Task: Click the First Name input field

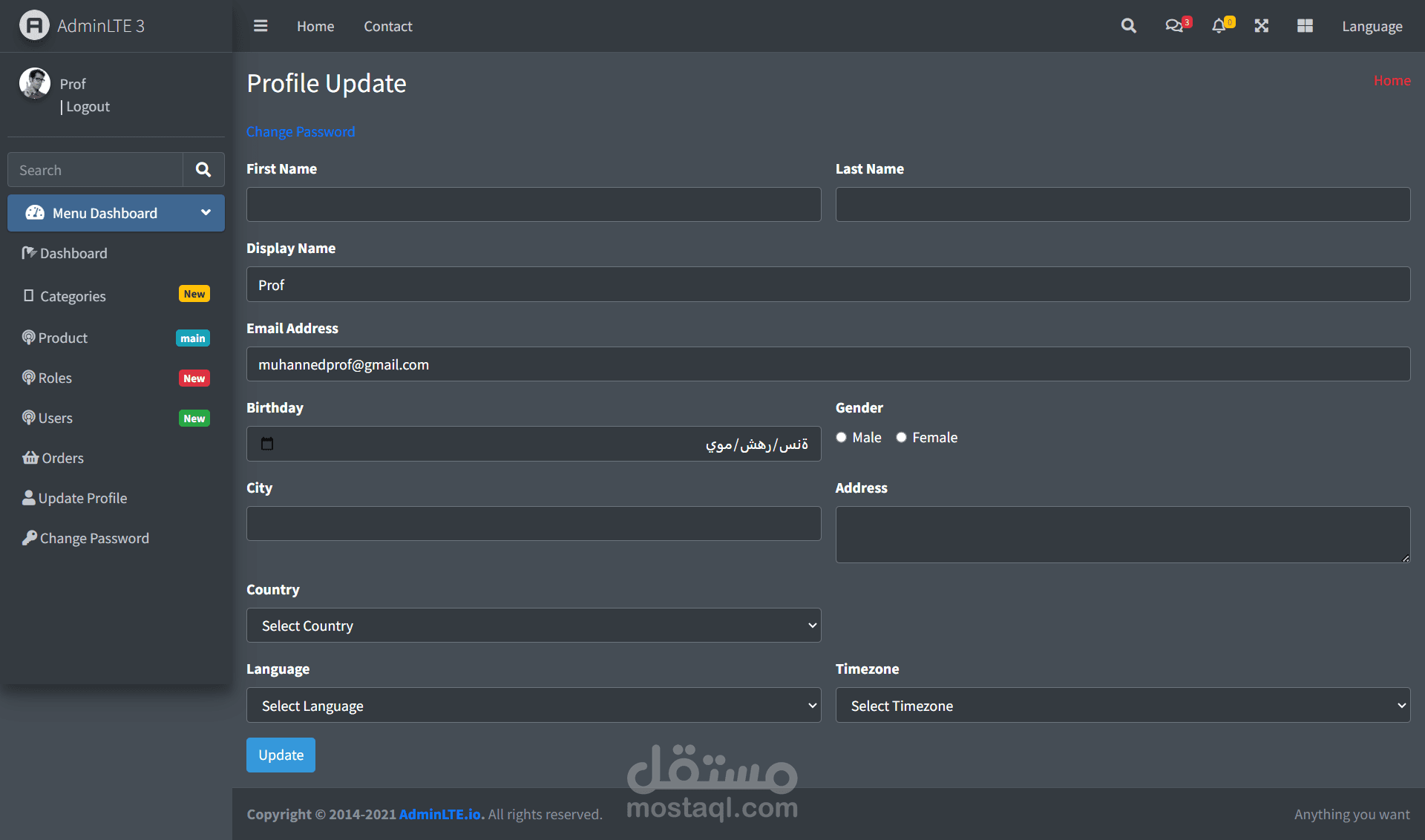Action: [x=534, y=204]
